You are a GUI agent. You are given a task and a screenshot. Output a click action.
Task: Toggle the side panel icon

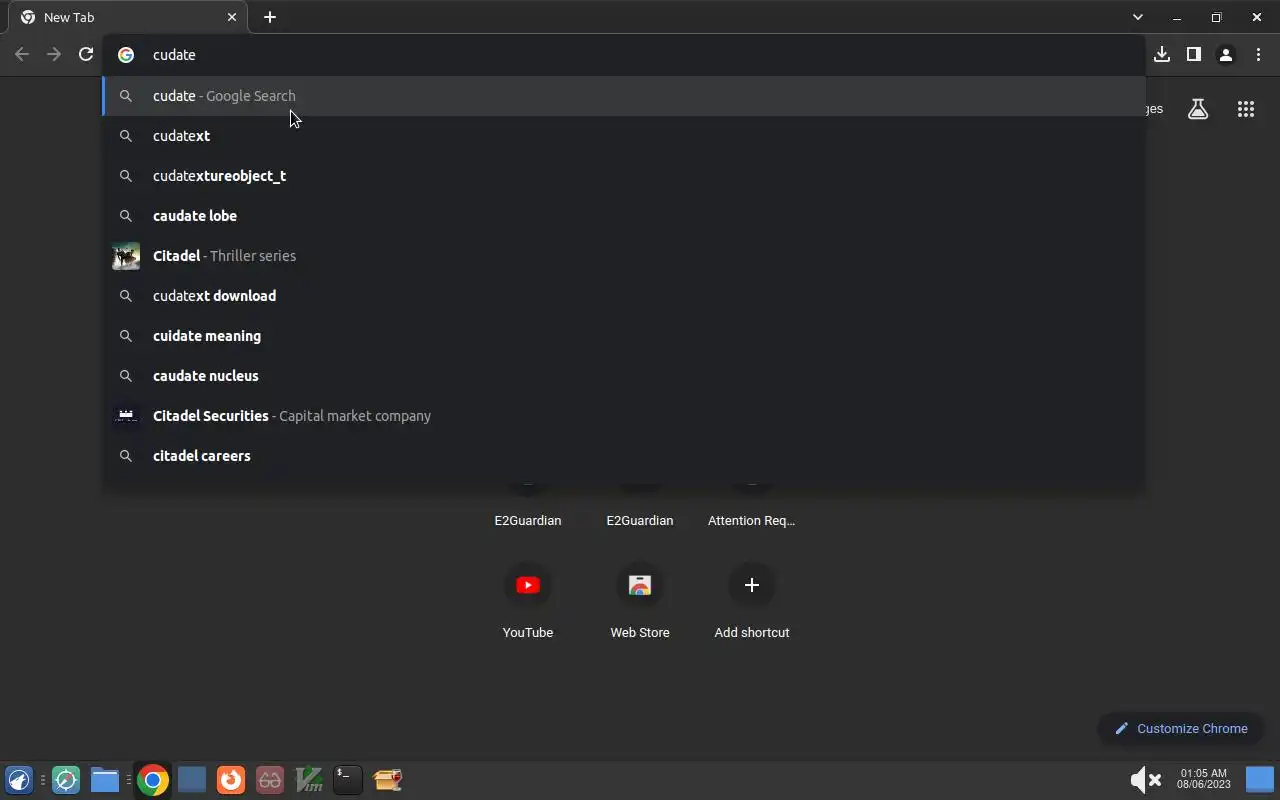click(1193, 55)
